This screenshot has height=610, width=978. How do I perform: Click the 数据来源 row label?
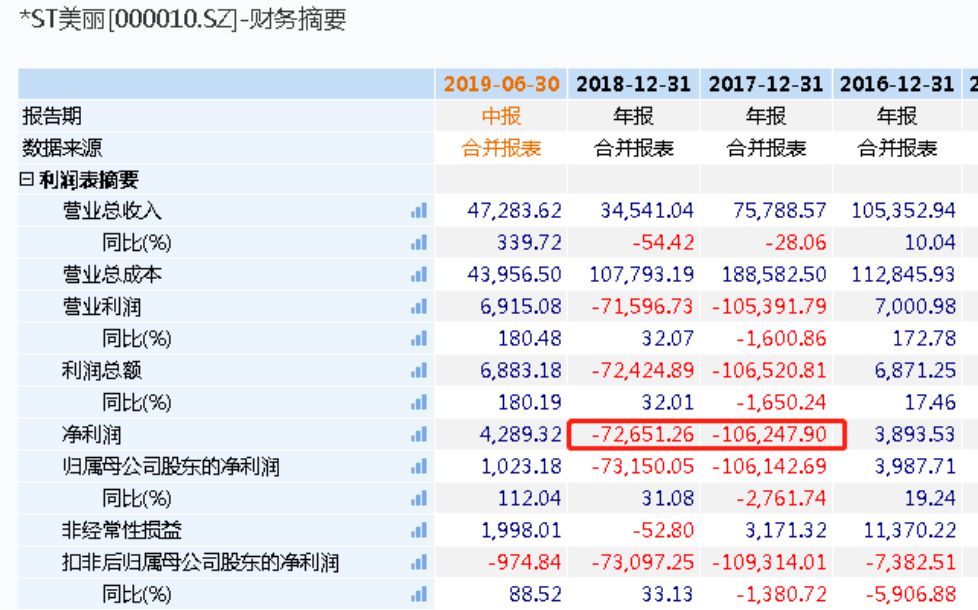[x=62, y=148]
